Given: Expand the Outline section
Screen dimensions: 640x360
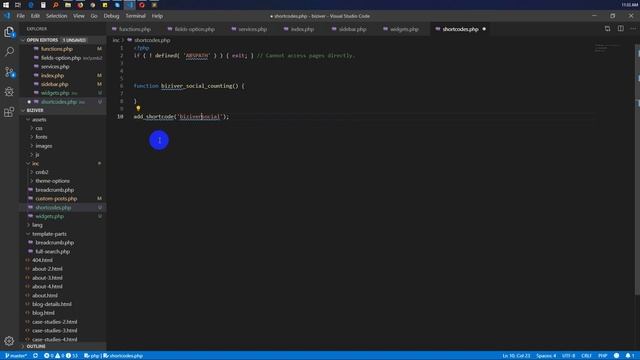Looking at the screenshot, I should tap(63, 346).
